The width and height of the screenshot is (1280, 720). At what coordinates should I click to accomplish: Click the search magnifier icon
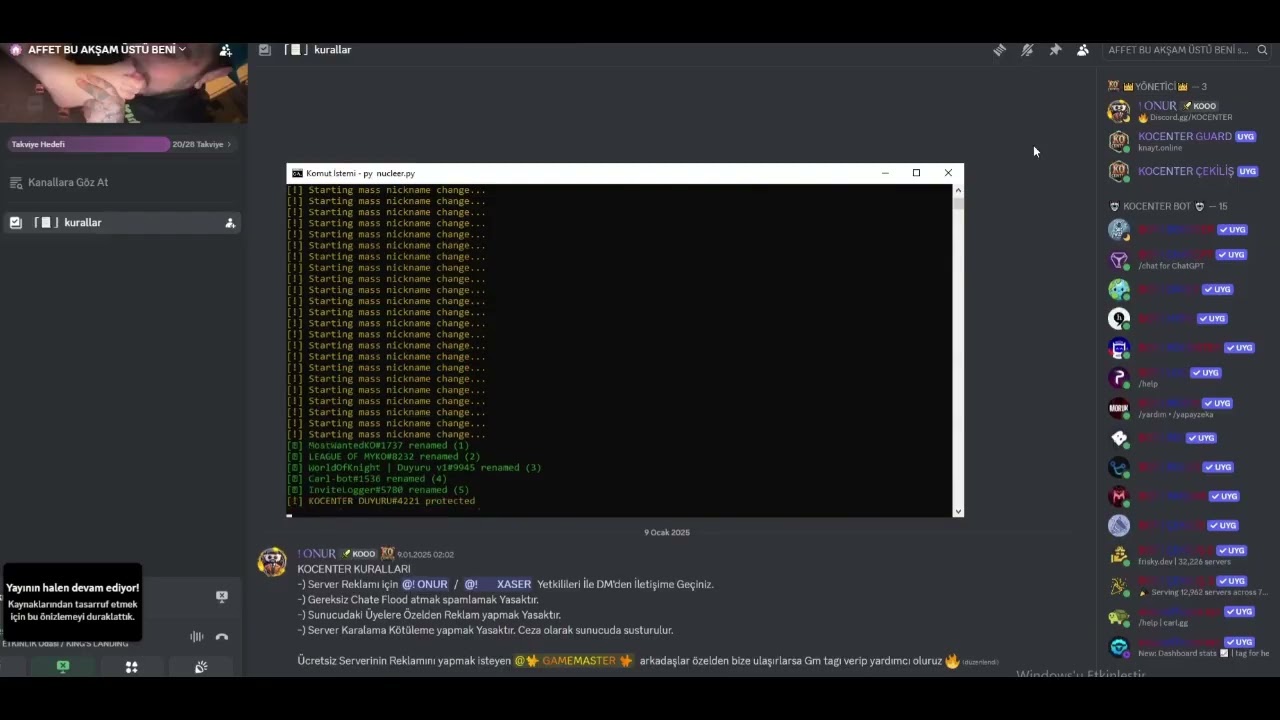pyautogui.click(x=1262, y=50)
